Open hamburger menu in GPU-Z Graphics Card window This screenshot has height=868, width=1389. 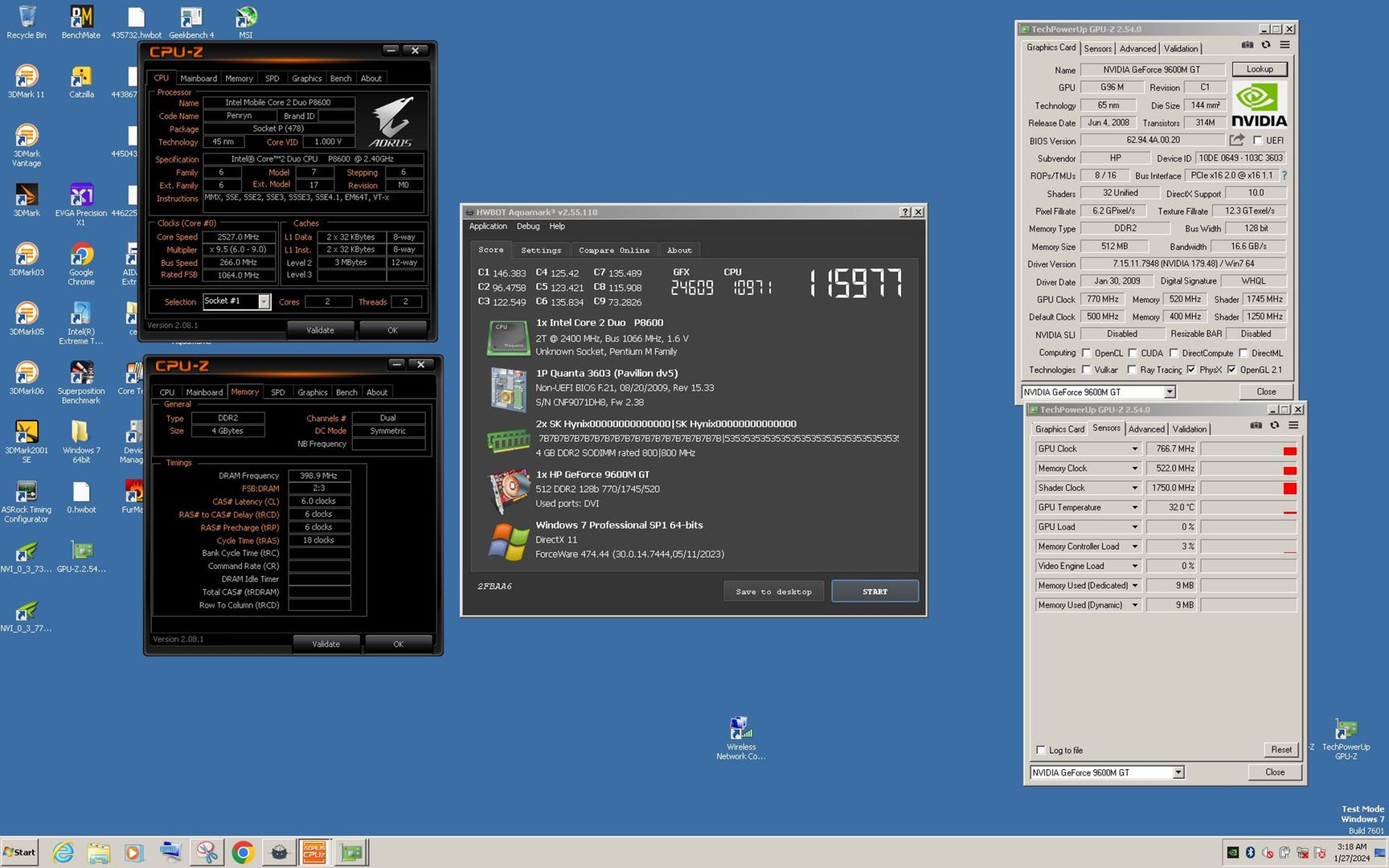tap(1285, 46)
